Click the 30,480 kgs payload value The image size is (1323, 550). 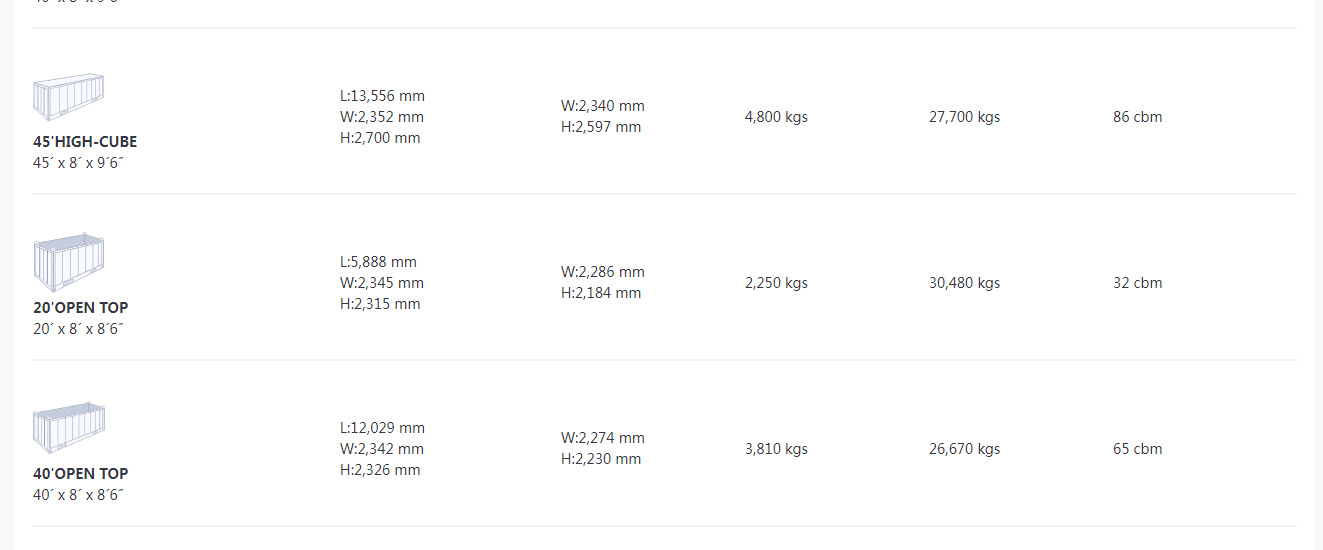[x=964, y=283]
